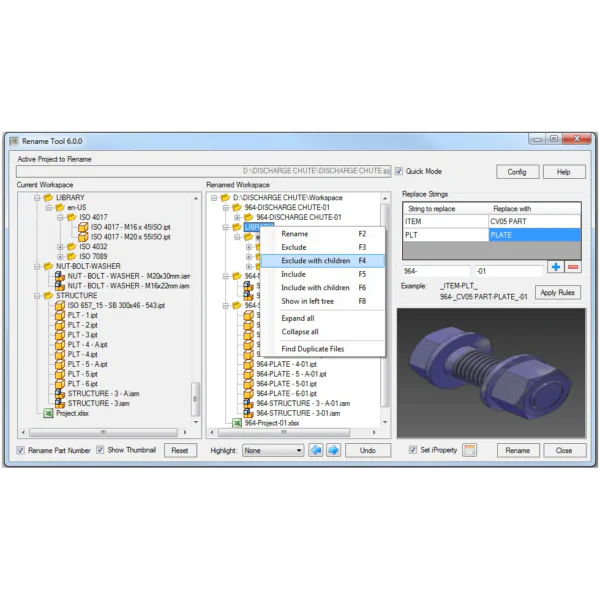
Task: Click the LIBRARY folder icon in Current Workspace
Action: pos(48,197)
